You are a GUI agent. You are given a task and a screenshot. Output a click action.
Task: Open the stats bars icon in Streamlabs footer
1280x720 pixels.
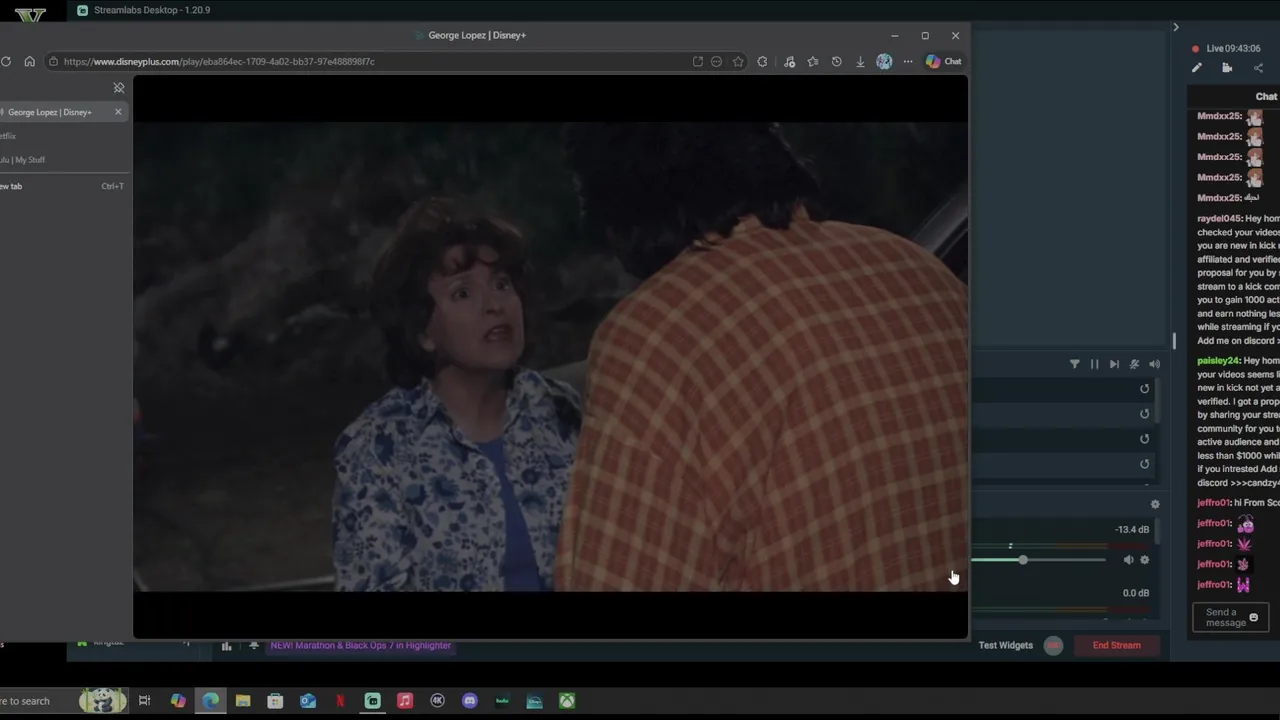click(227, 646)
